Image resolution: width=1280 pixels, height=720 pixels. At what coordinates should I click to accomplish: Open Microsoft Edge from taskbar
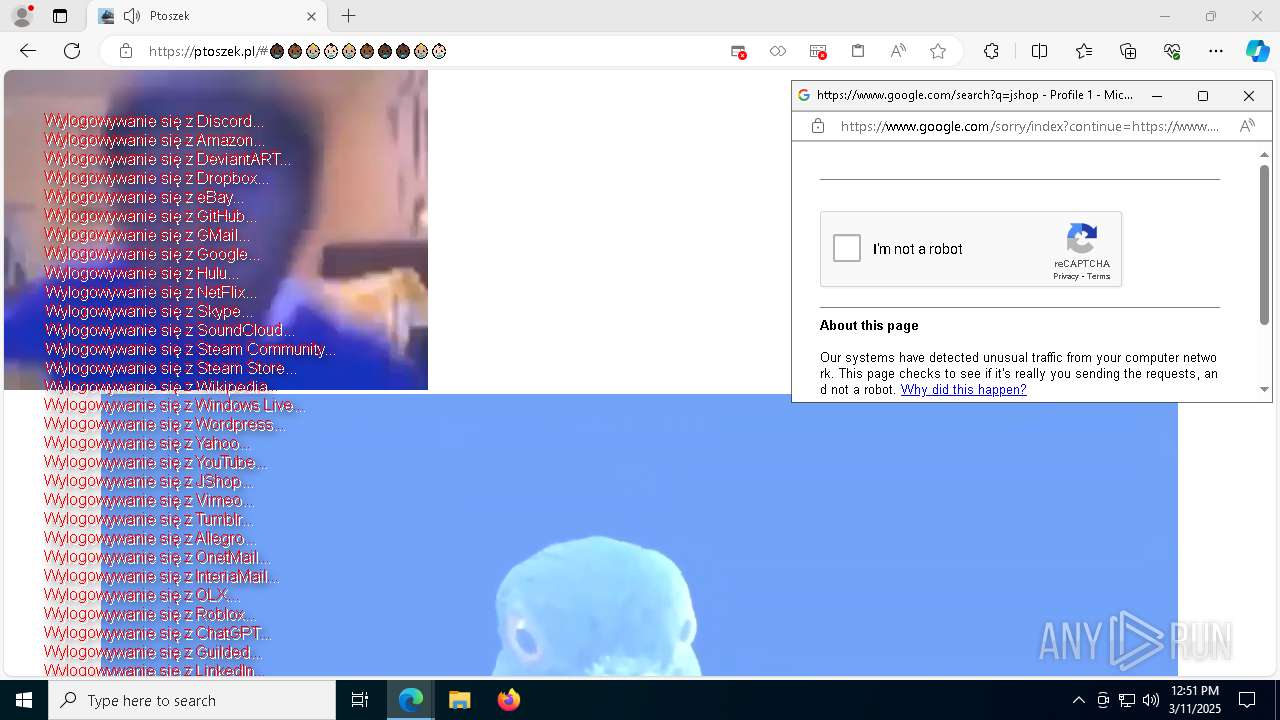pyautogui.click(x=411, y=700)
